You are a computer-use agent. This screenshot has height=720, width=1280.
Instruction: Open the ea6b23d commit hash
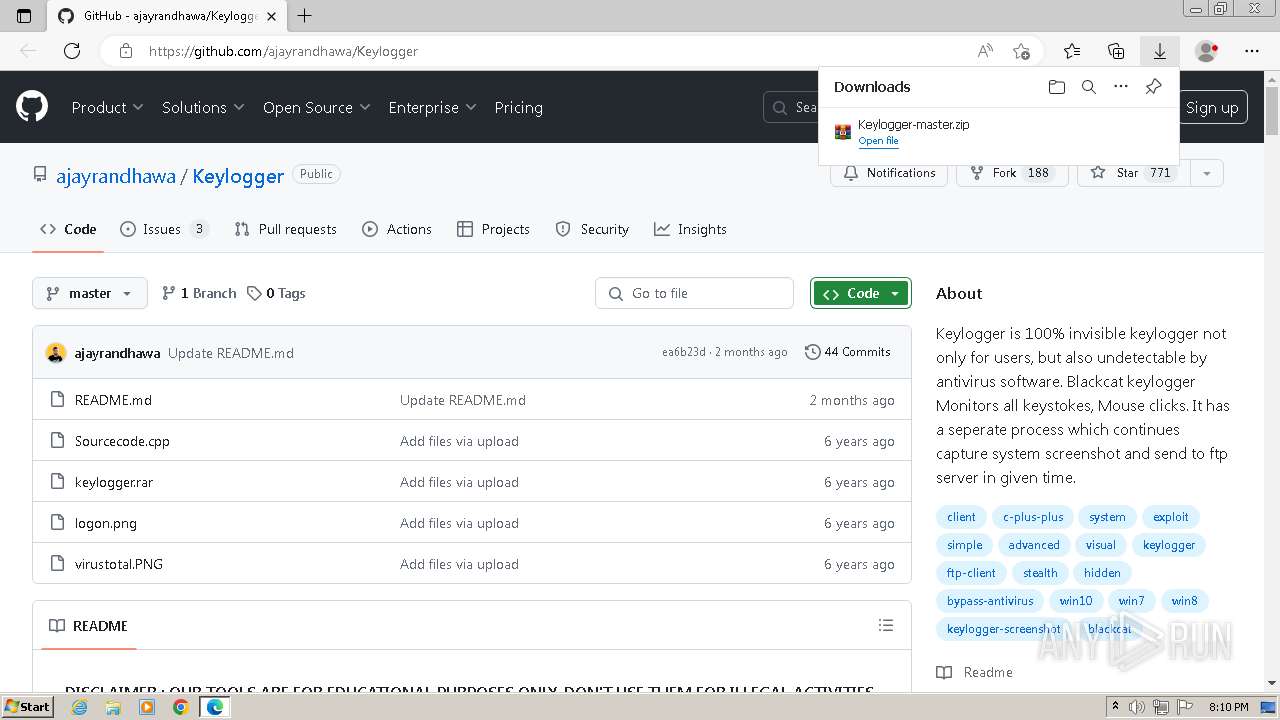(684, 352)
